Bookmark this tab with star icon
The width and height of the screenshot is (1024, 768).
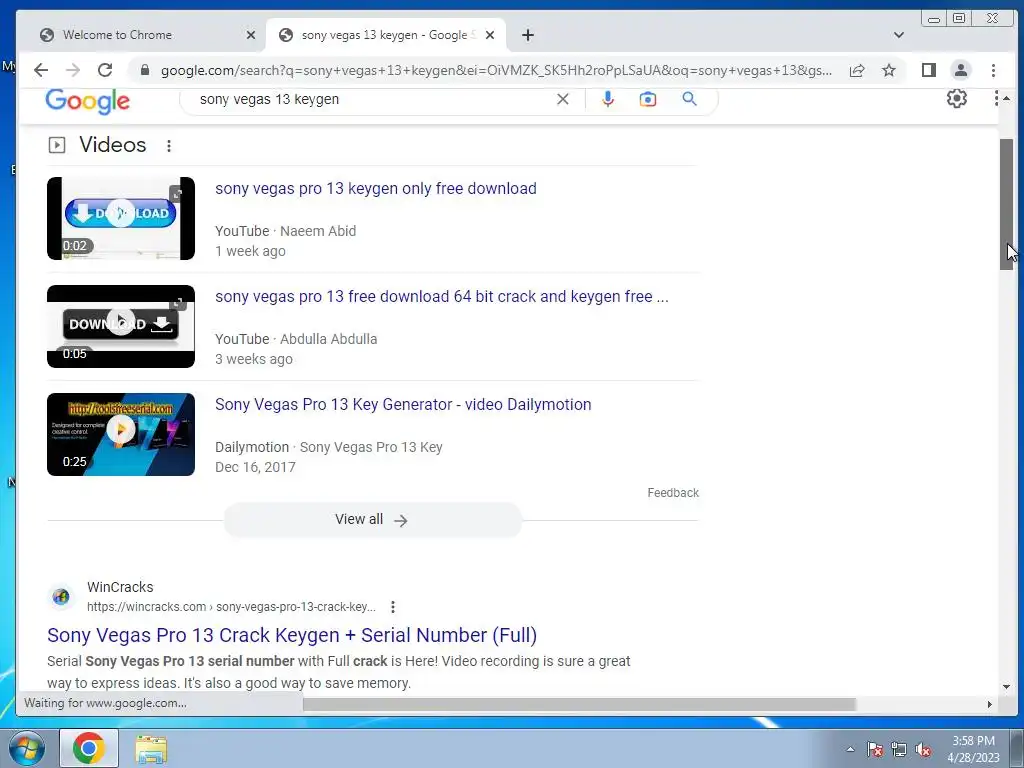(889, 71)
